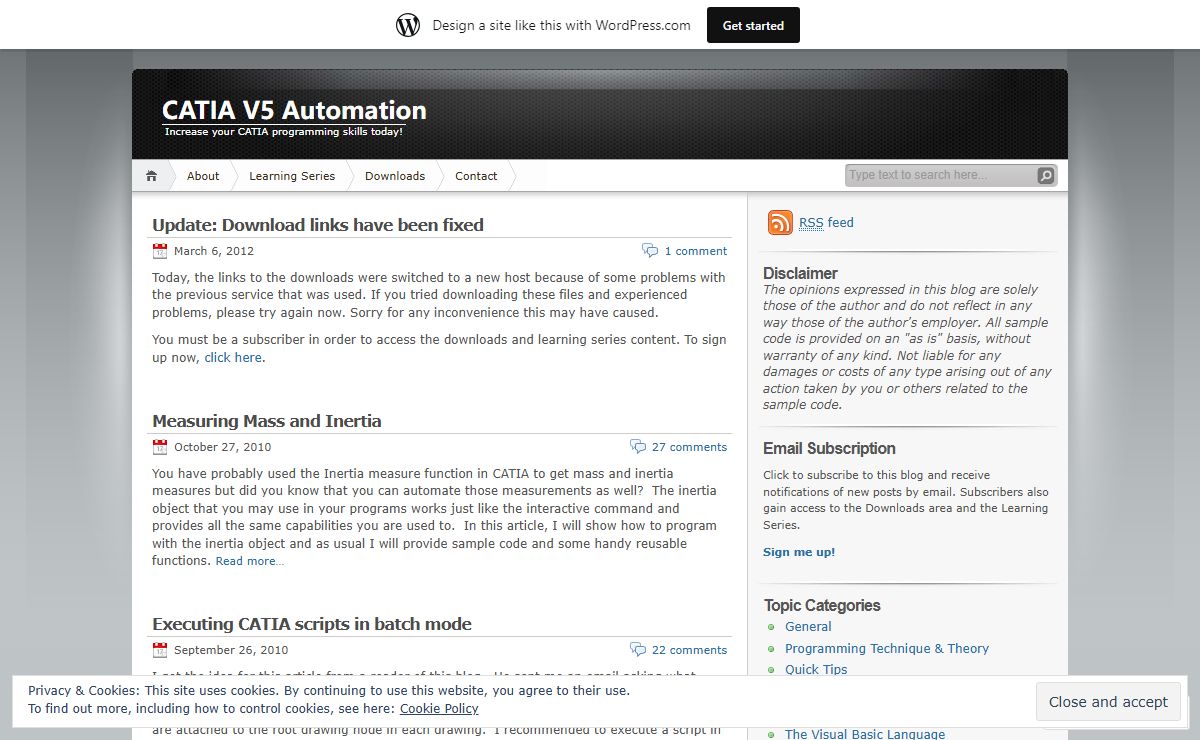Click the tagline 'Increase your CATIA programming skills today!'
Image resolution: width=1200 pixels, height=740 pixels.
(283, 131)
